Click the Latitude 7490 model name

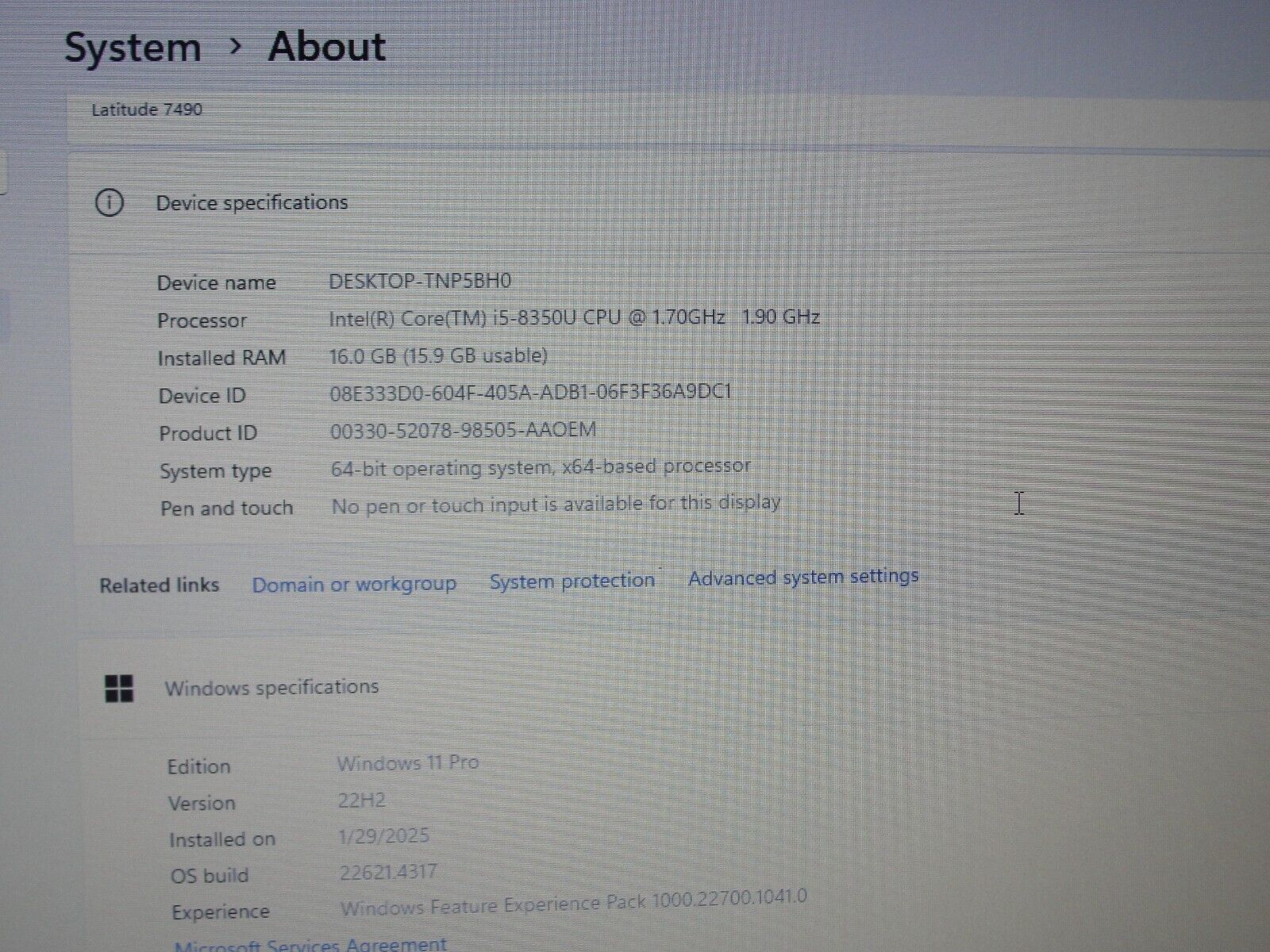coord(147,109)
